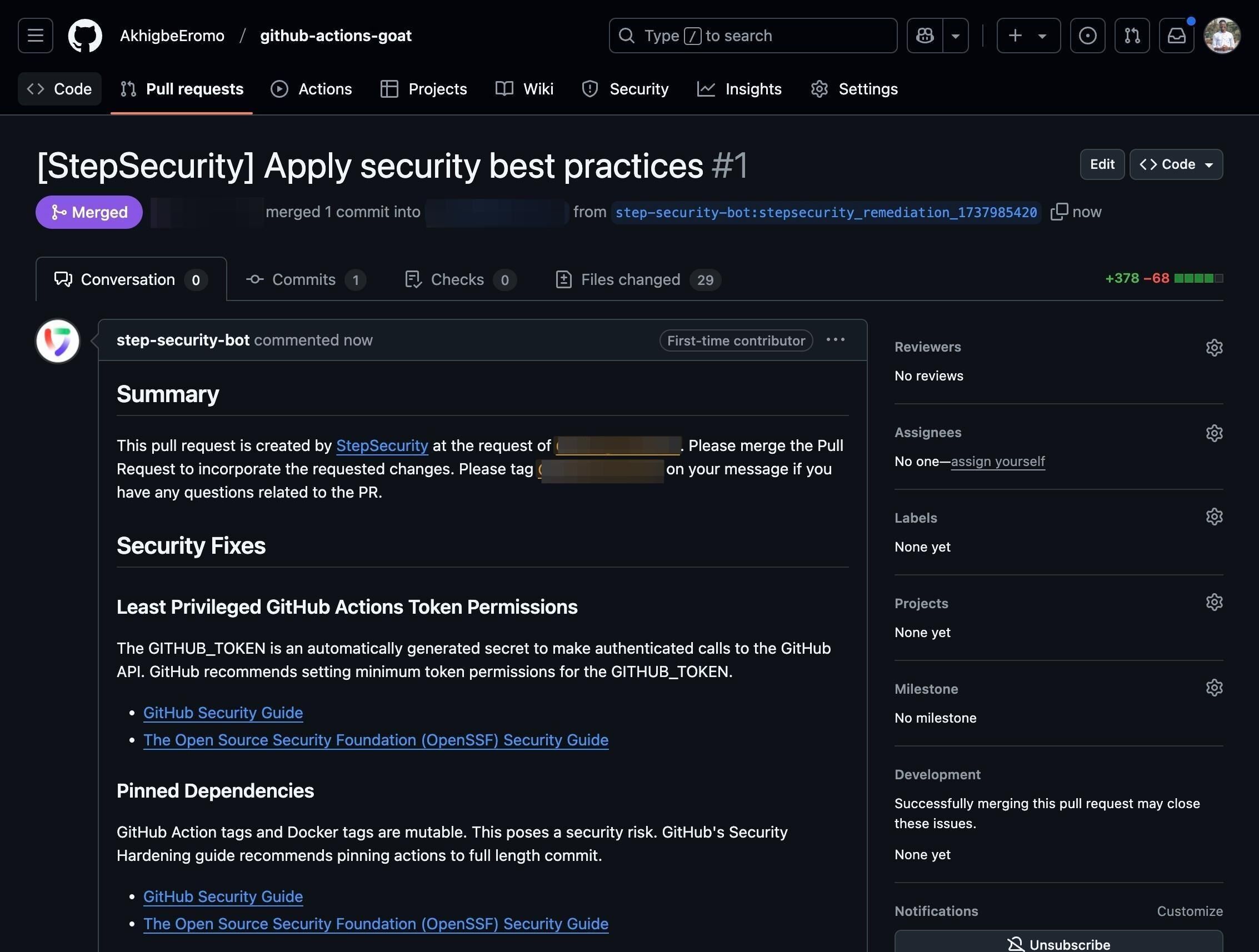Open the Insights tab
This screenshot has width=1259, height=952.
[740, 89]
